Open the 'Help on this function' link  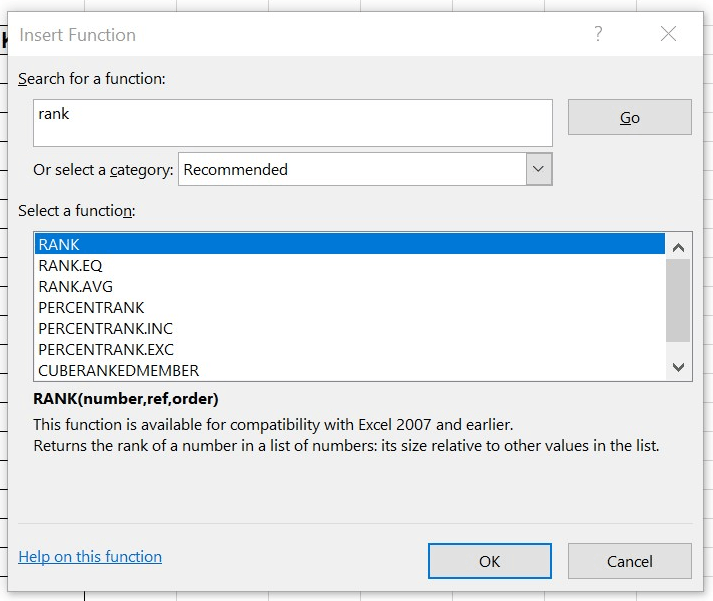point(90,557)
